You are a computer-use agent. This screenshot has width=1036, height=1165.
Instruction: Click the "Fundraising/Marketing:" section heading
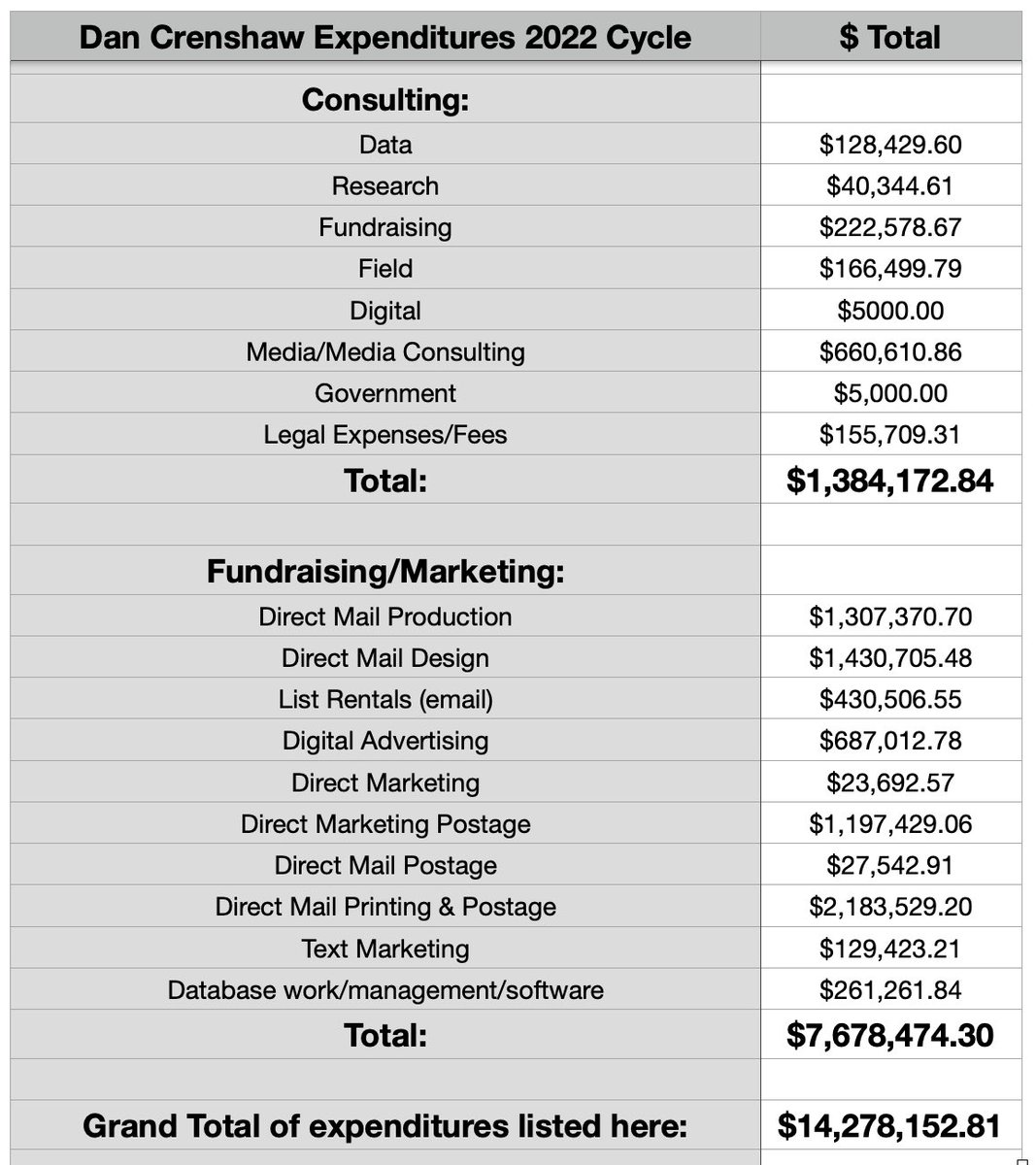click(x=384, y=571)
